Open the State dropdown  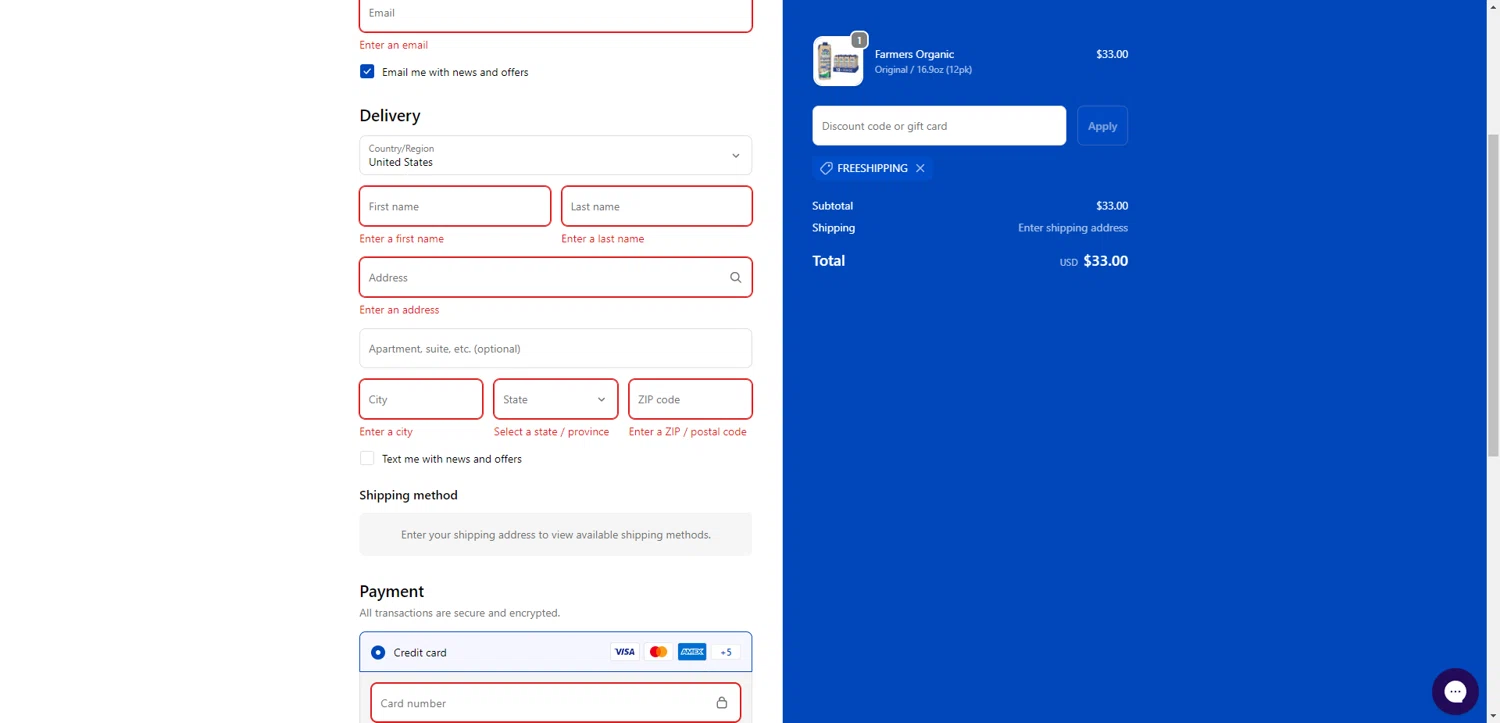coord(556,399)
